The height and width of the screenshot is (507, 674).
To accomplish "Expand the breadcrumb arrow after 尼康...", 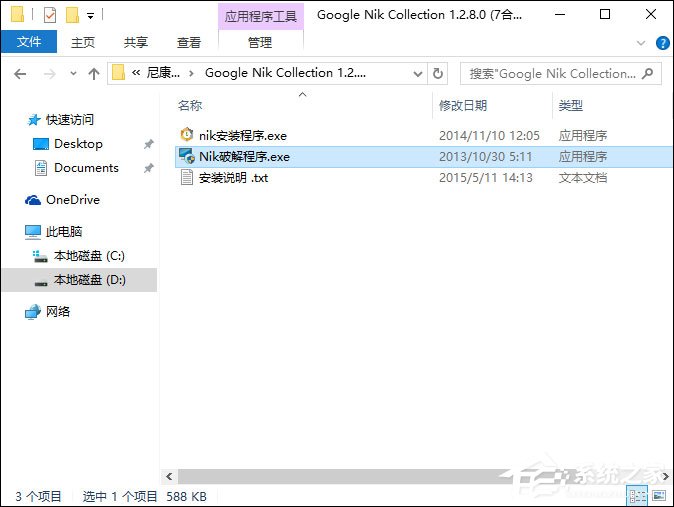I will pos(191,74).
